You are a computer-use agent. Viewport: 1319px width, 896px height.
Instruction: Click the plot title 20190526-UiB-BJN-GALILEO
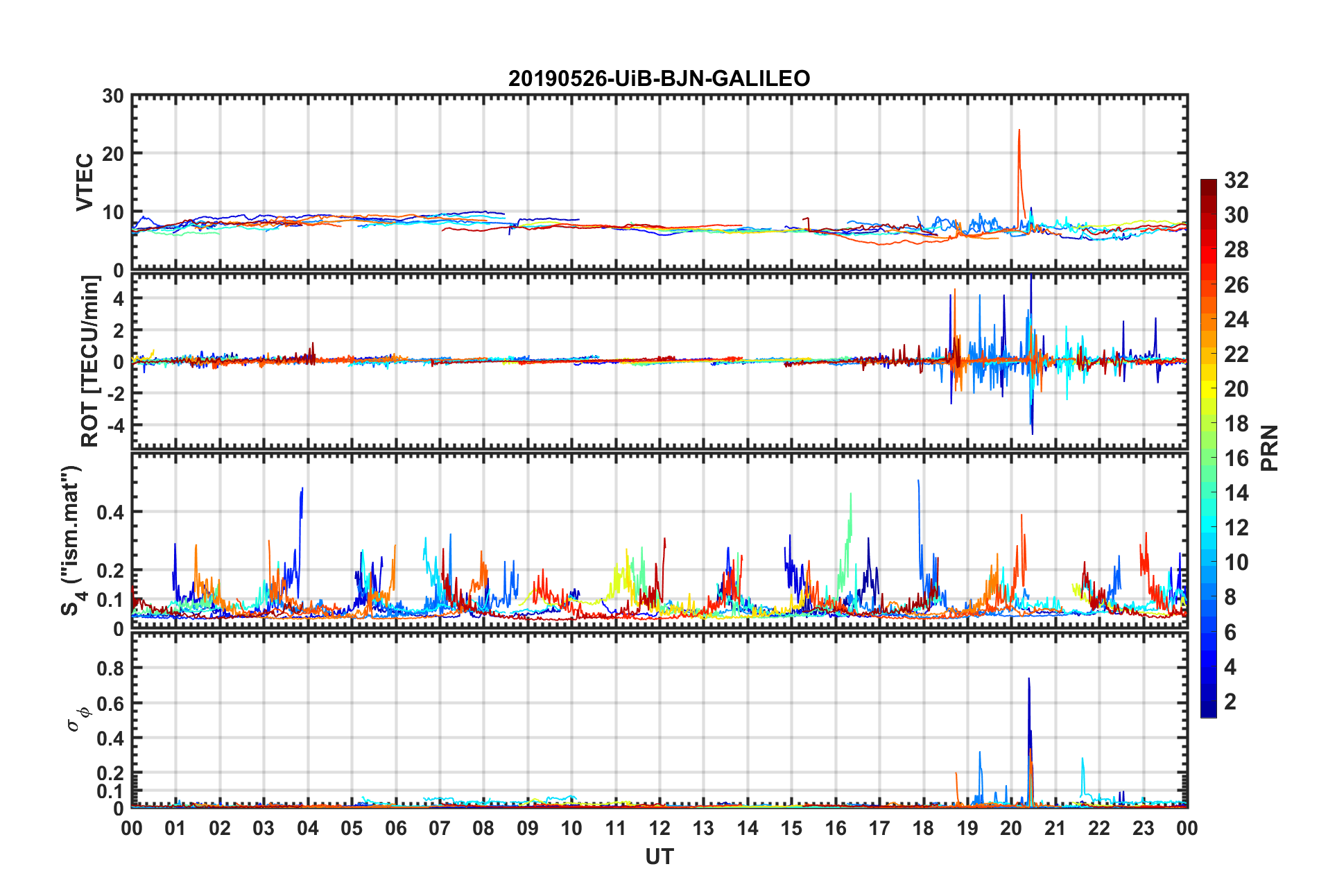659,78
